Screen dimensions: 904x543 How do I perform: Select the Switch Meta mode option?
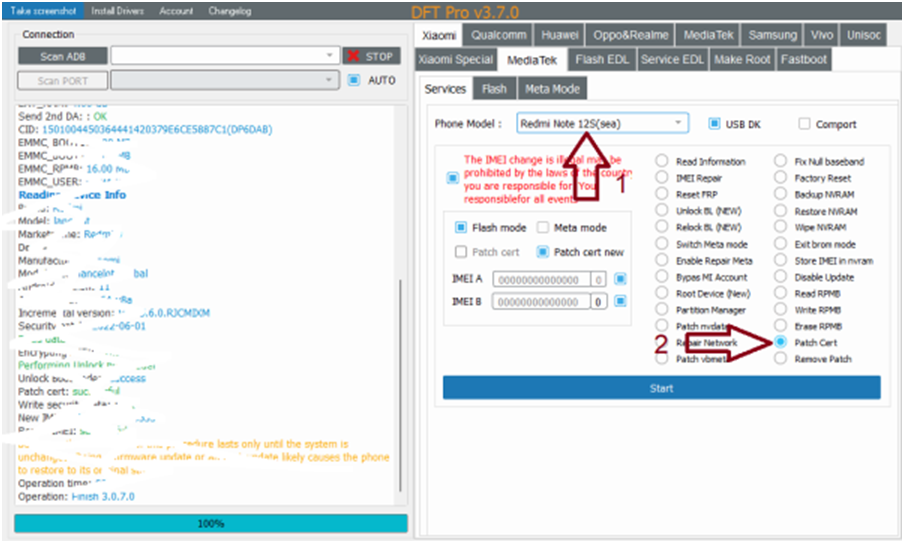coord(662,243)
